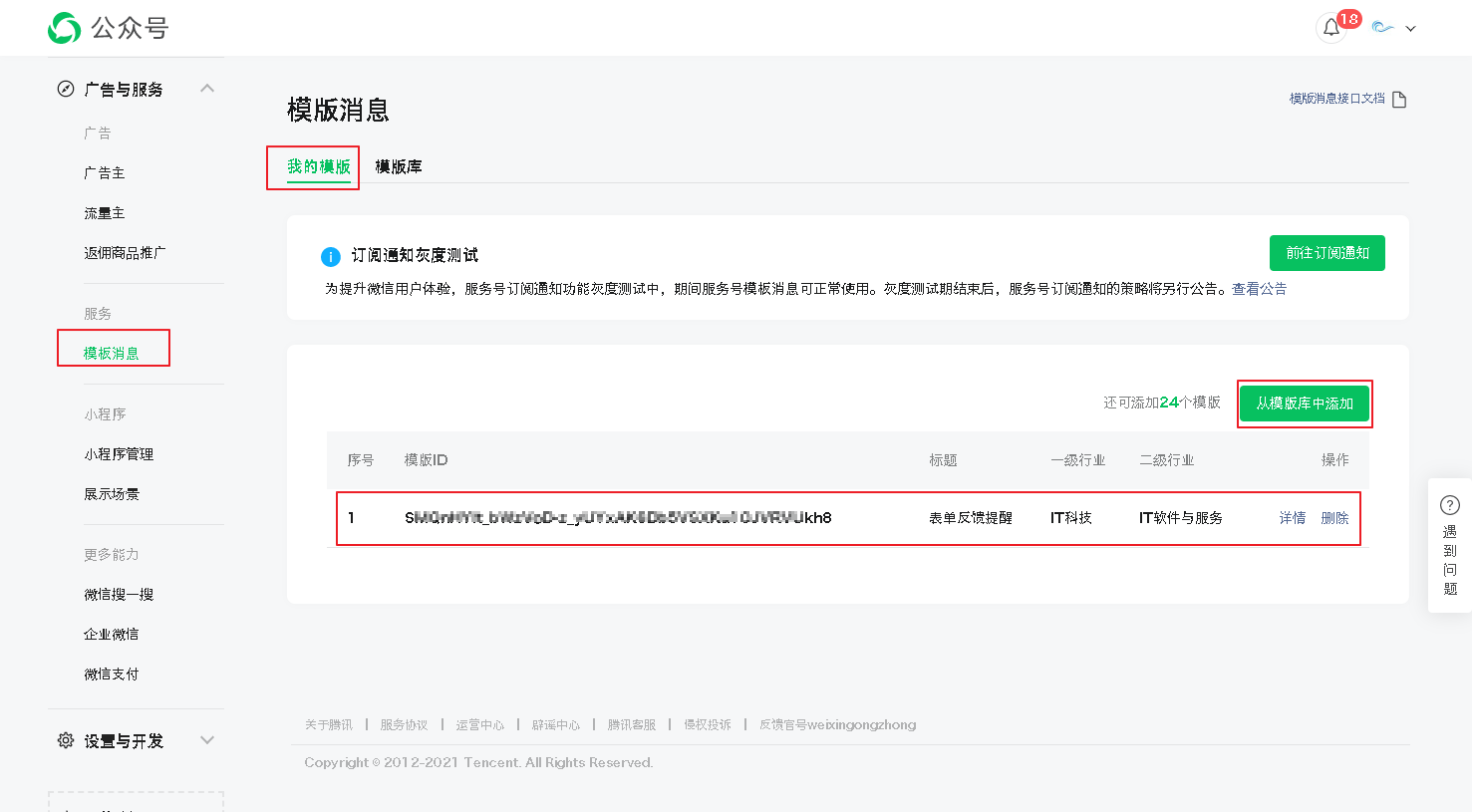Screen dimensions: 1472x812
Task: Click the account avatar icon
Action: (1382, 28)
